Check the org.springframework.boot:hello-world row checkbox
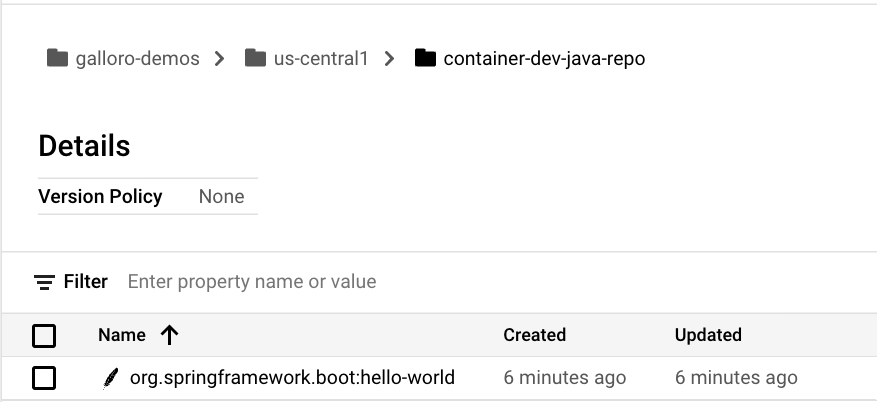This screenshot has height=402, width=877. (44, 378)
